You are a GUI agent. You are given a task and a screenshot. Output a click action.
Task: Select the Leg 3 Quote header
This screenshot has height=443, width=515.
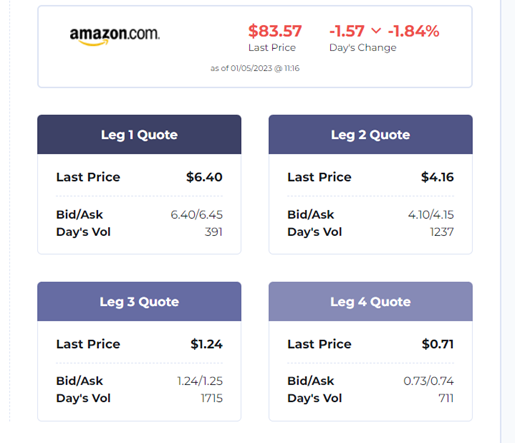139,302
